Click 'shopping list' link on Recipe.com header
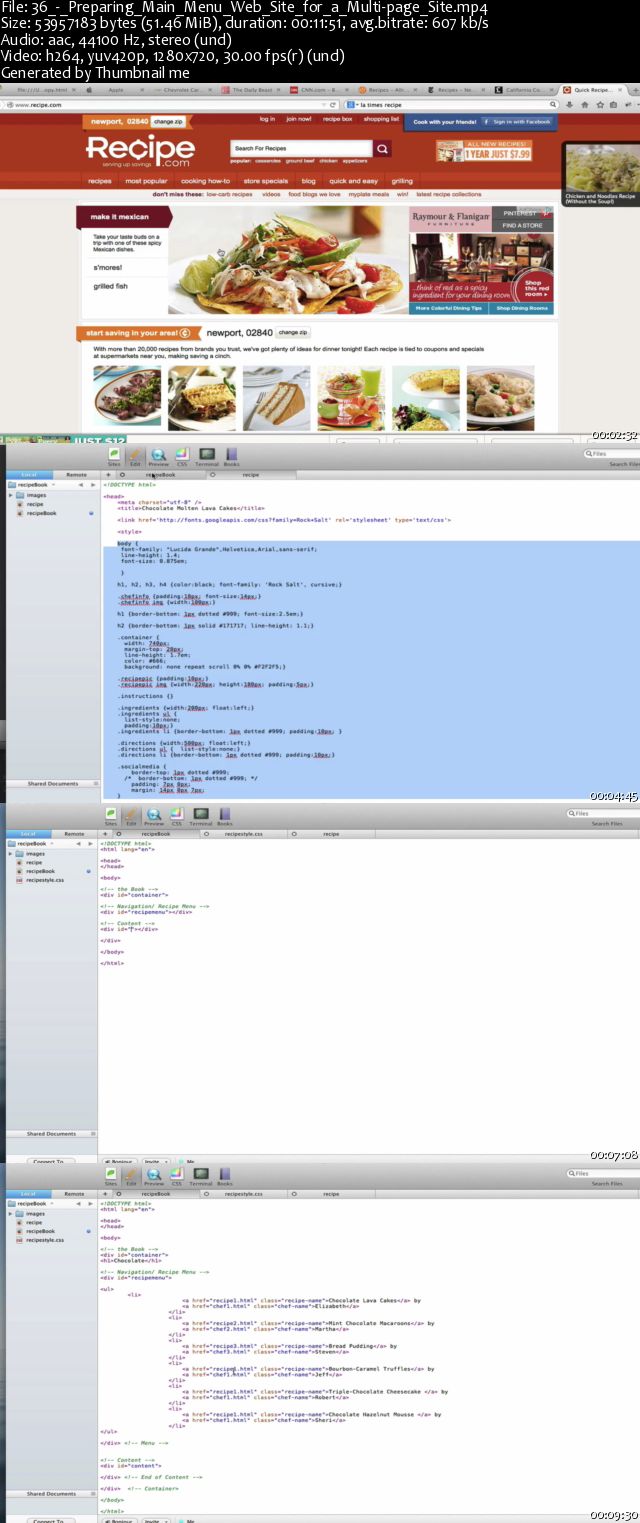Screen dimensions: 640x1523 381,119
